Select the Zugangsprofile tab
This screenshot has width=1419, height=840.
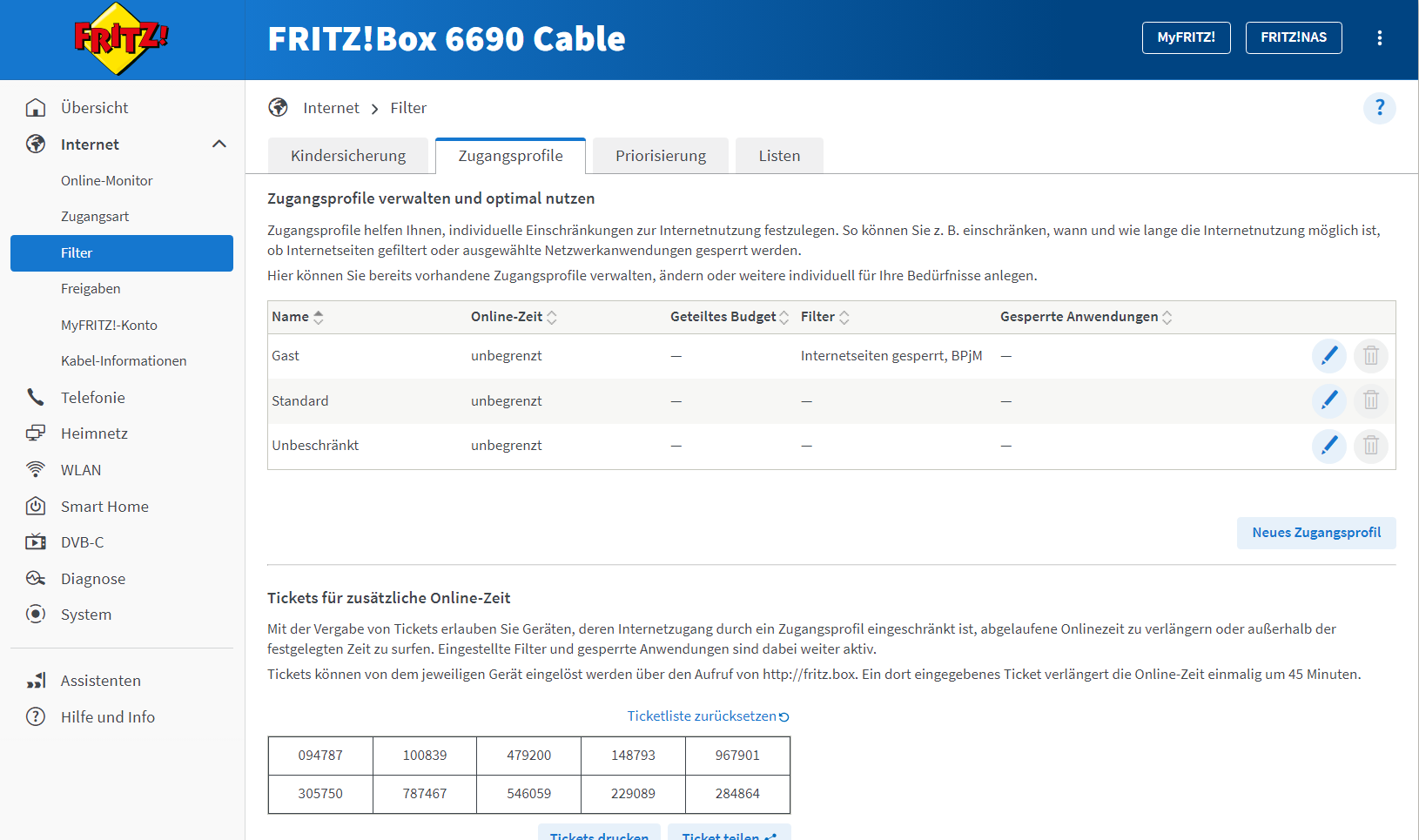click(x=511, y=156)
